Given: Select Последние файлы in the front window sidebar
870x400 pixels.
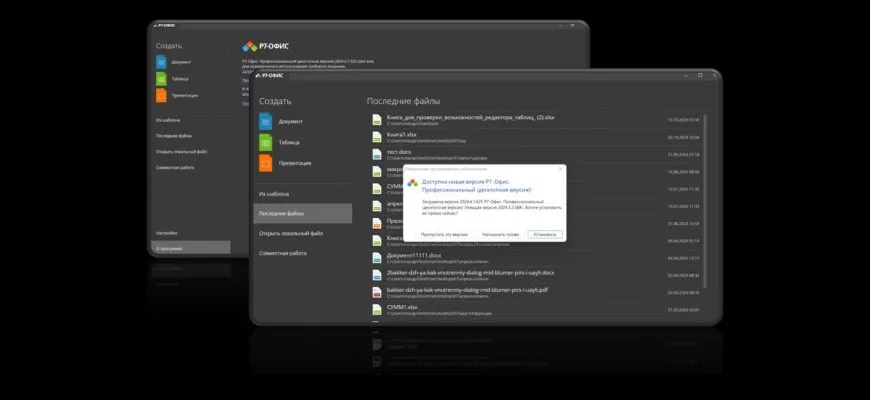Looking at the screenshot, I should pyautogui.click(x=302, y=214).
